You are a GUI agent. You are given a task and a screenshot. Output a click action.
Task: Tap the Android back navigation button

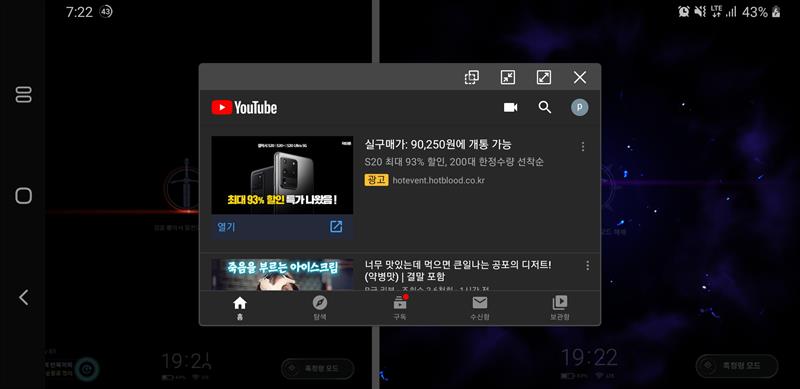point(23,297)
